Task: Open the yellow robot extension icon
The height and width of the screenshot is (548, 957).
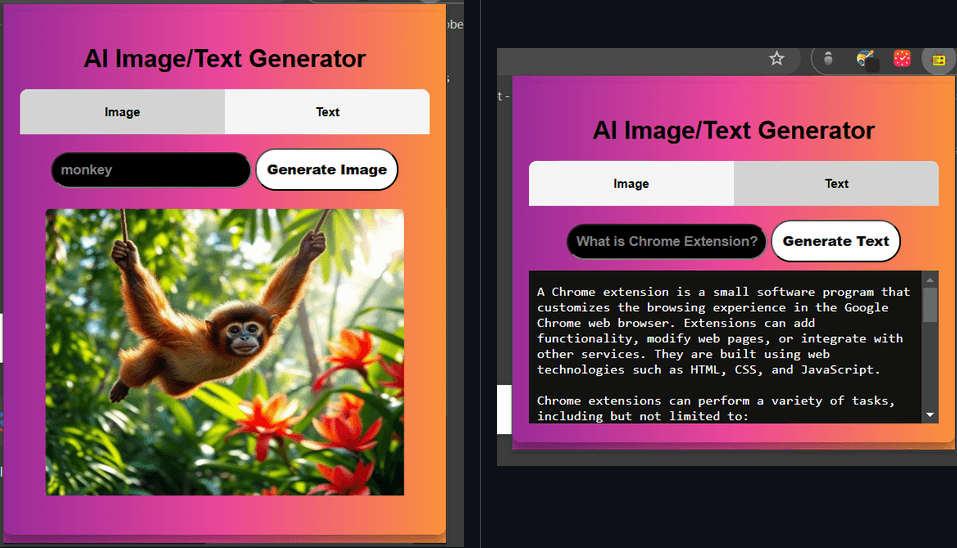Action: coord(939,60)
